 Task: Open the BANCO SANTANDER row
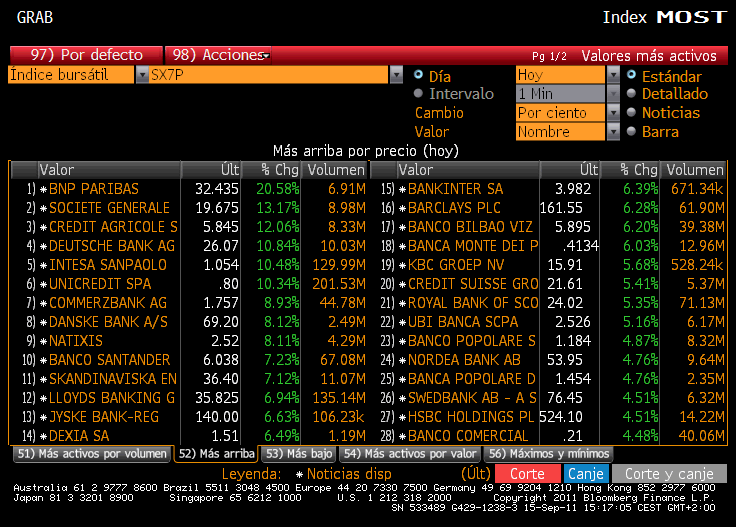click(189, 360)
